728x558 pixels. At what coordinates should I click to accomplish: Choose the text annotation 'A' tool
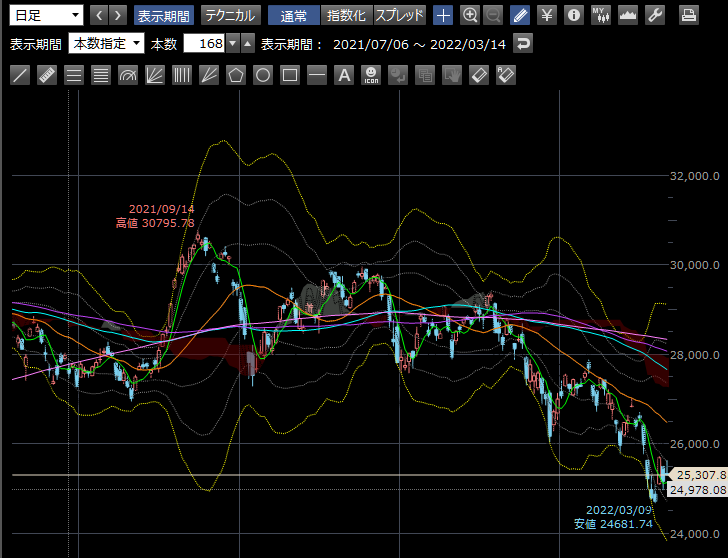[344, 75]
